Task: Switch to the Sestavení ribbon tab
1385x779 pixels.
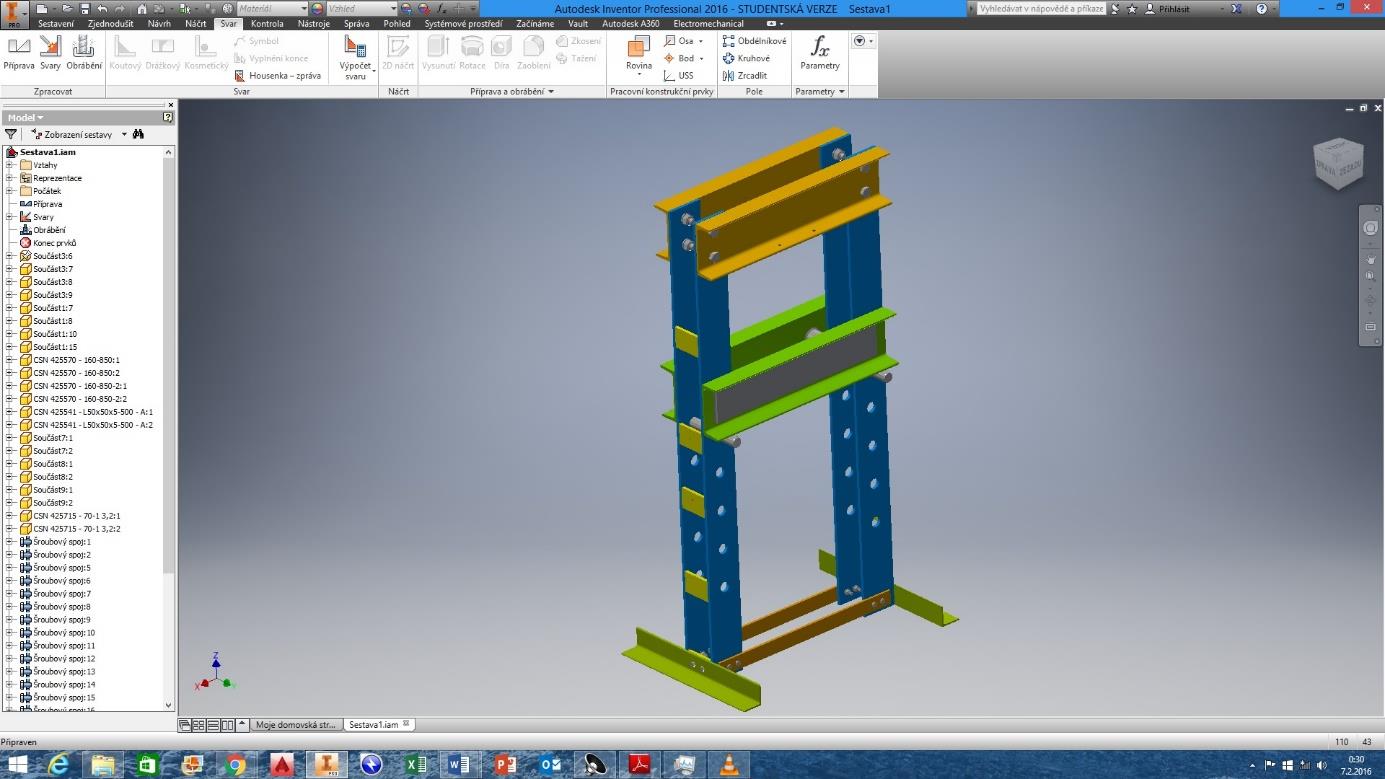Action: (x=56, y=23)
